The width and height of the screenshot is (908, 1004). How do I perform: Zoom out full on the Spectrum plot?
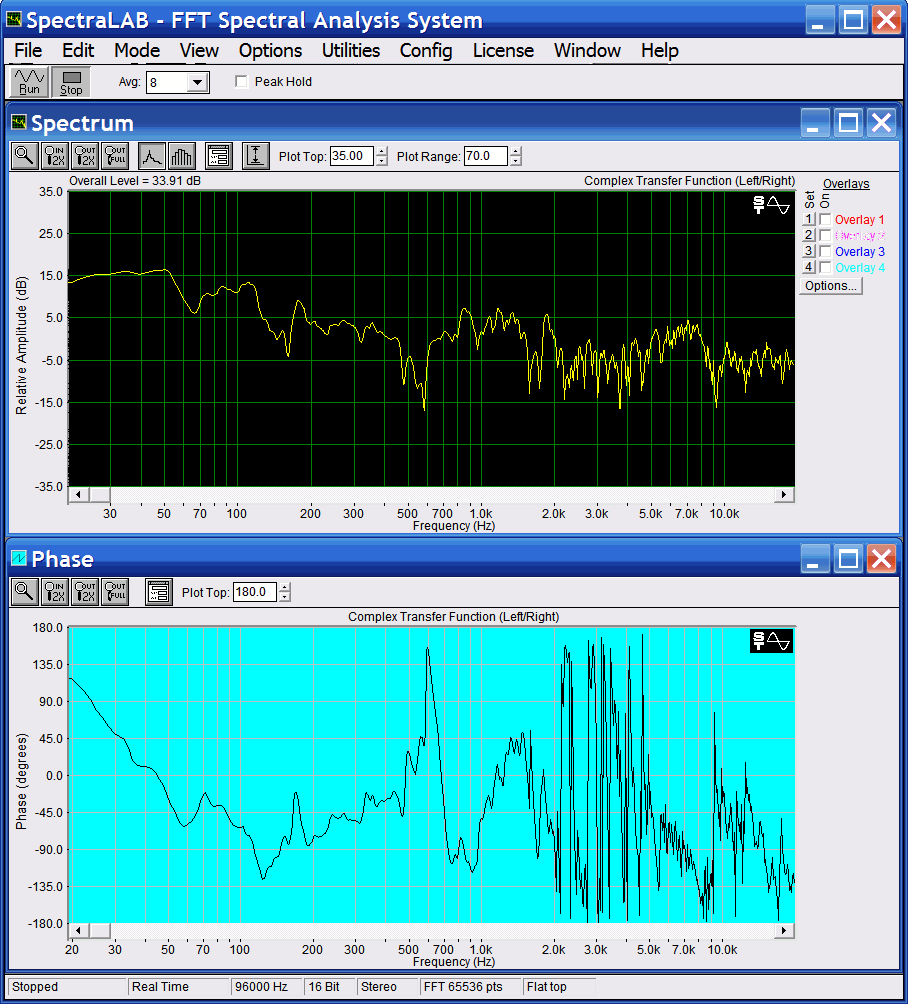tap(115, 156)
